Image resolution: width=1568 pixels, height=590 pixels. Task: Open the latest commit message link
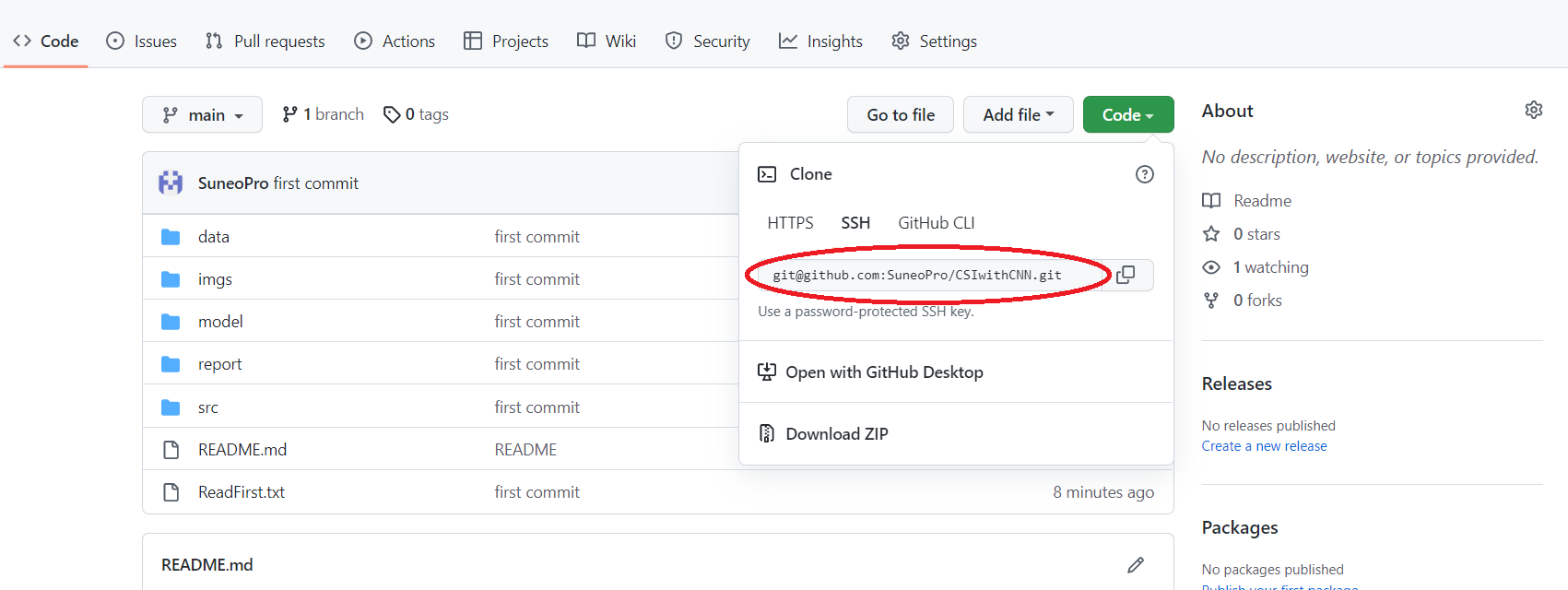click(x=316, y=183)
